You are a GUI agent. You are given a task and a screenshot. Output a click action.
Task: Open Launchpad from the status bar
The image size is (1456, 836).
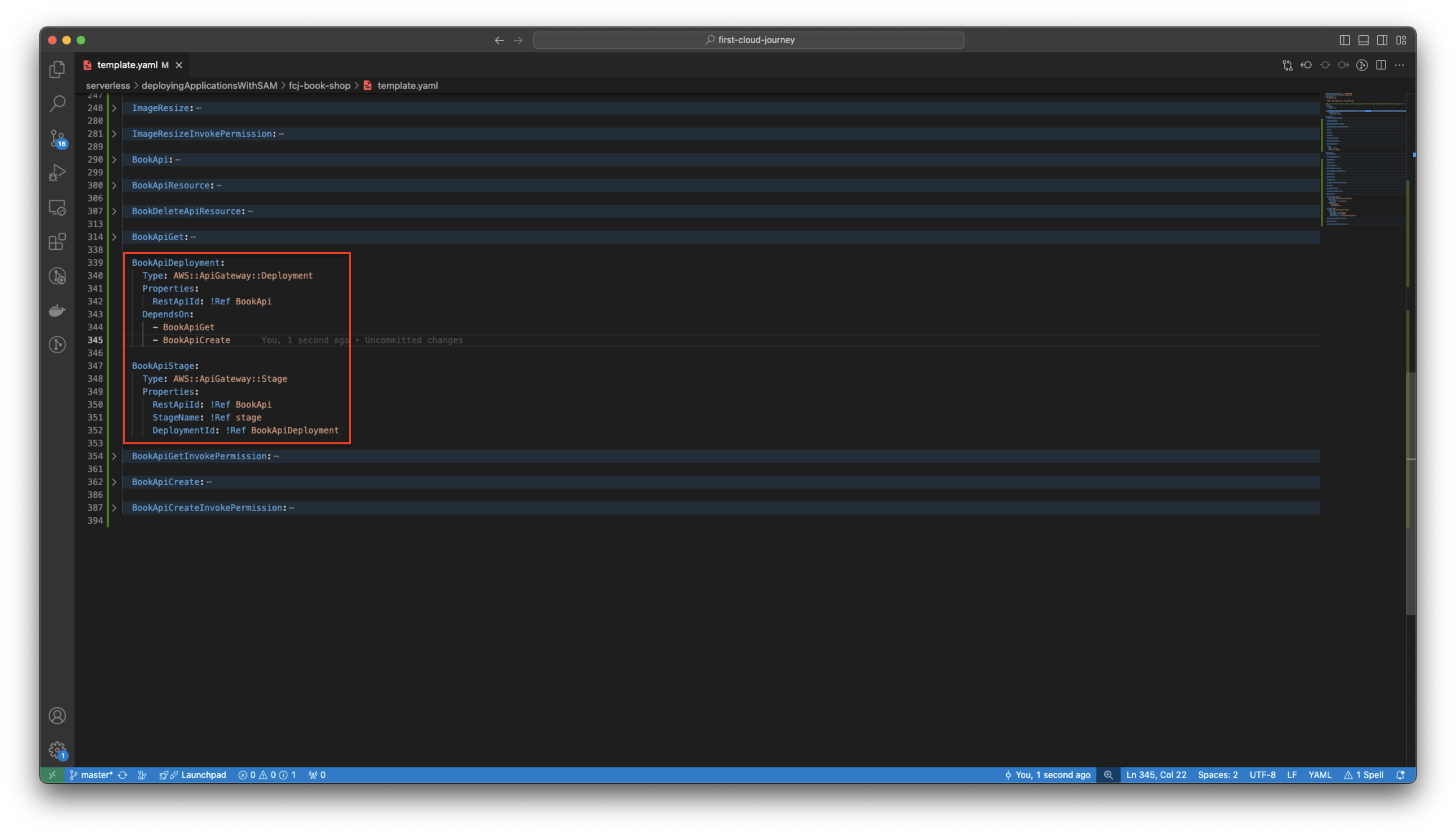tap(193, 775)
